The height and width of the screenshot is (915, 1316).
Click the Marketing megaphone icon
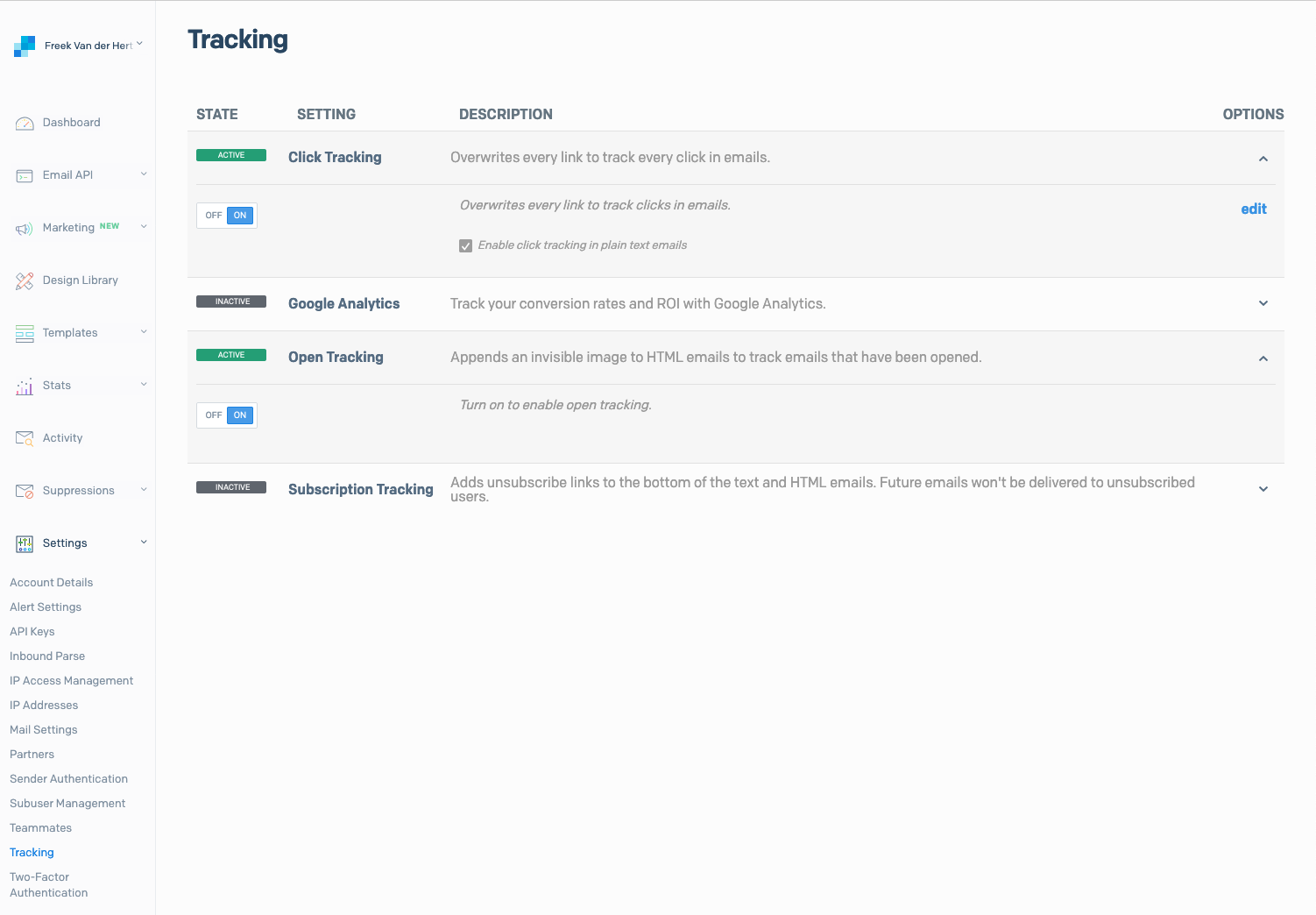click(x=25, y=229)
